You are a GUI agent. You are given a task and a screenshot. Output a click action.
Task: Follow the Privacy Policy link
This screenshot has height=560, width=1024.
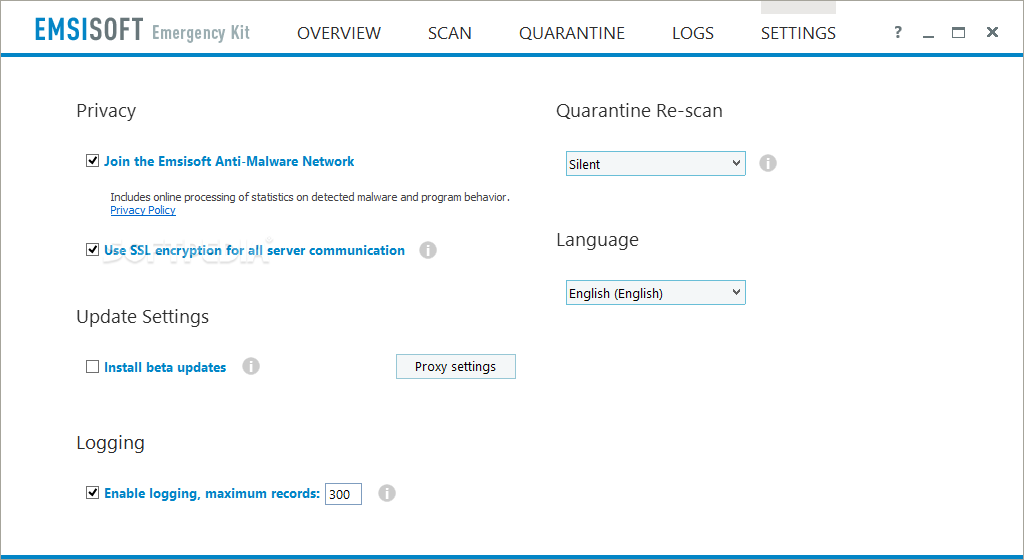click(143, 210)
